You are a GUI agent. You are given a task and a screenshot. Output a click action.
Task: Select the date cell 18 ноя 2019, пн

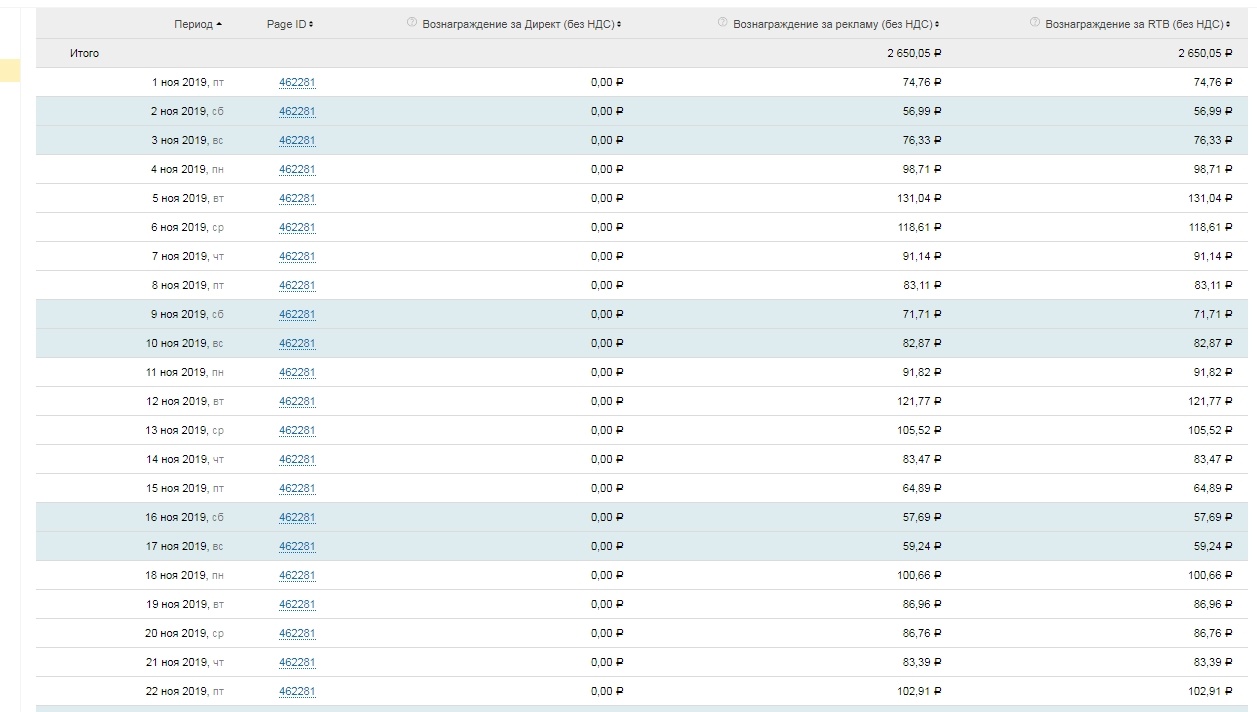185,575
